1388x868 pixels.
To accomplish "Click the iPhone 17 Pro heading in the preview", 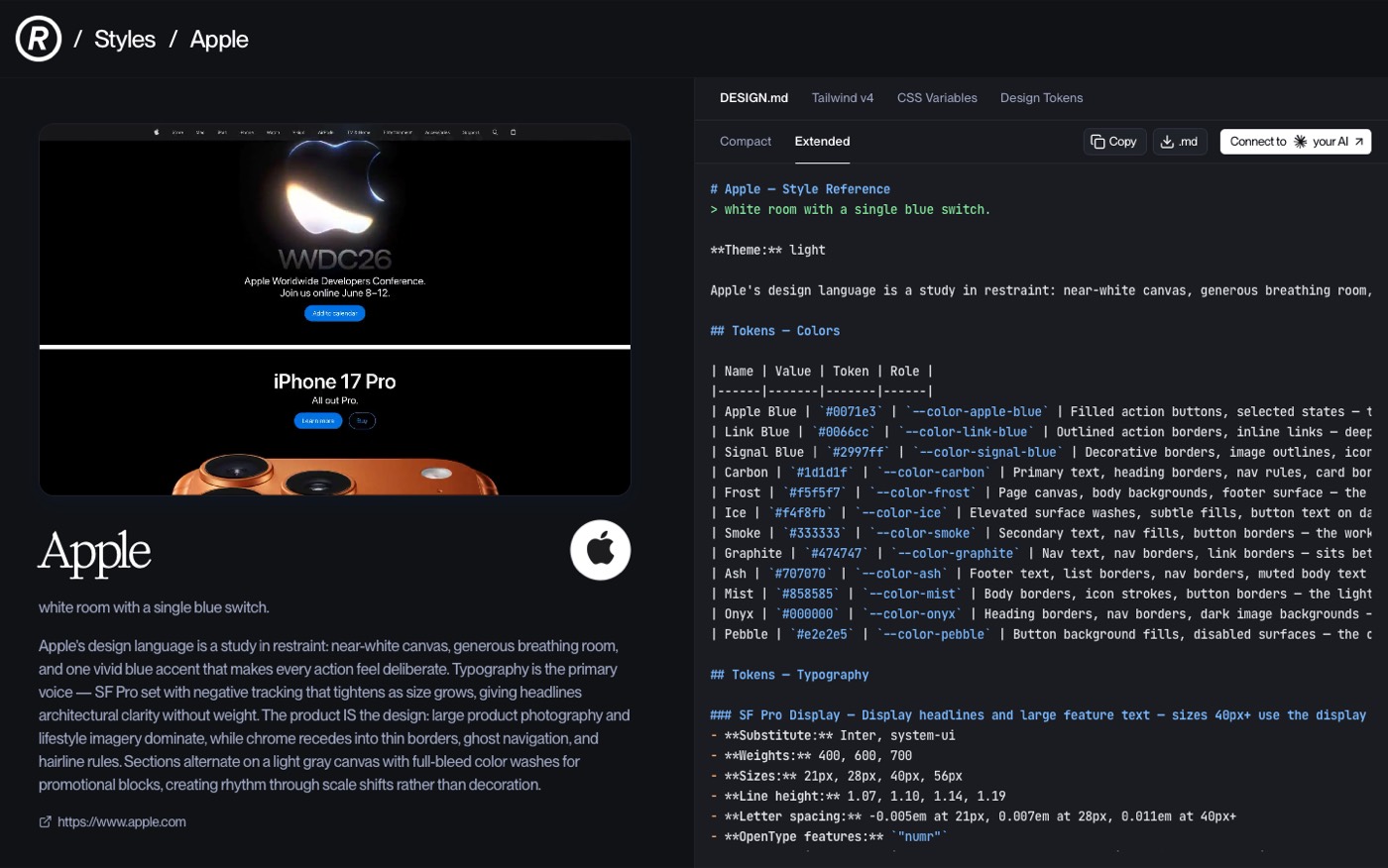I will tap(335, 381).
